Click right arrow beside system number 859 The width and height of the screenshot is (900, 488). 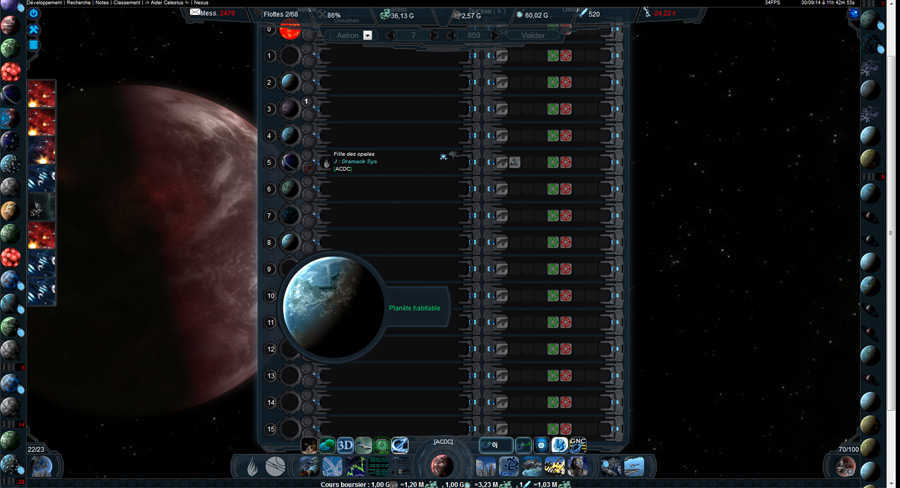pyautogui.click(x=492, y=35)
